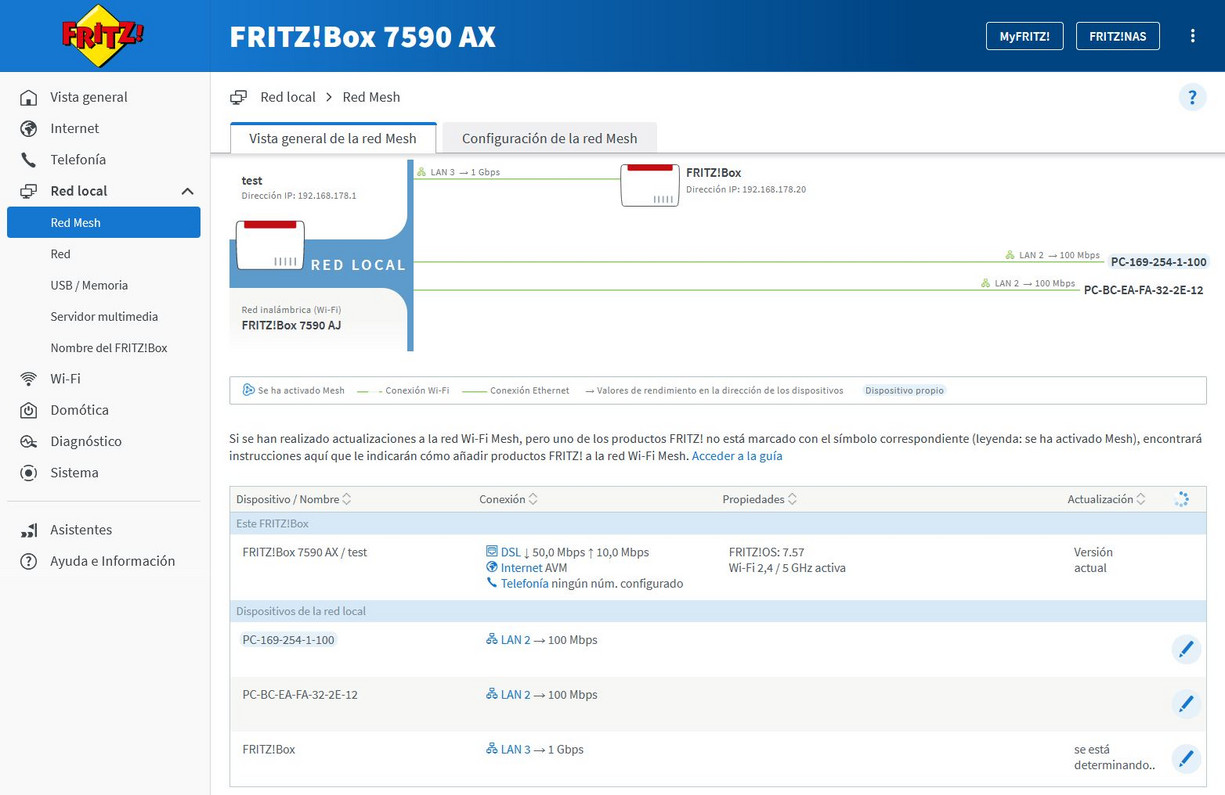This screenshot has width=1225, height=795.
Task: Click the Diagnóstico icon
Action: pyautogui.click(x=29, y=441)
